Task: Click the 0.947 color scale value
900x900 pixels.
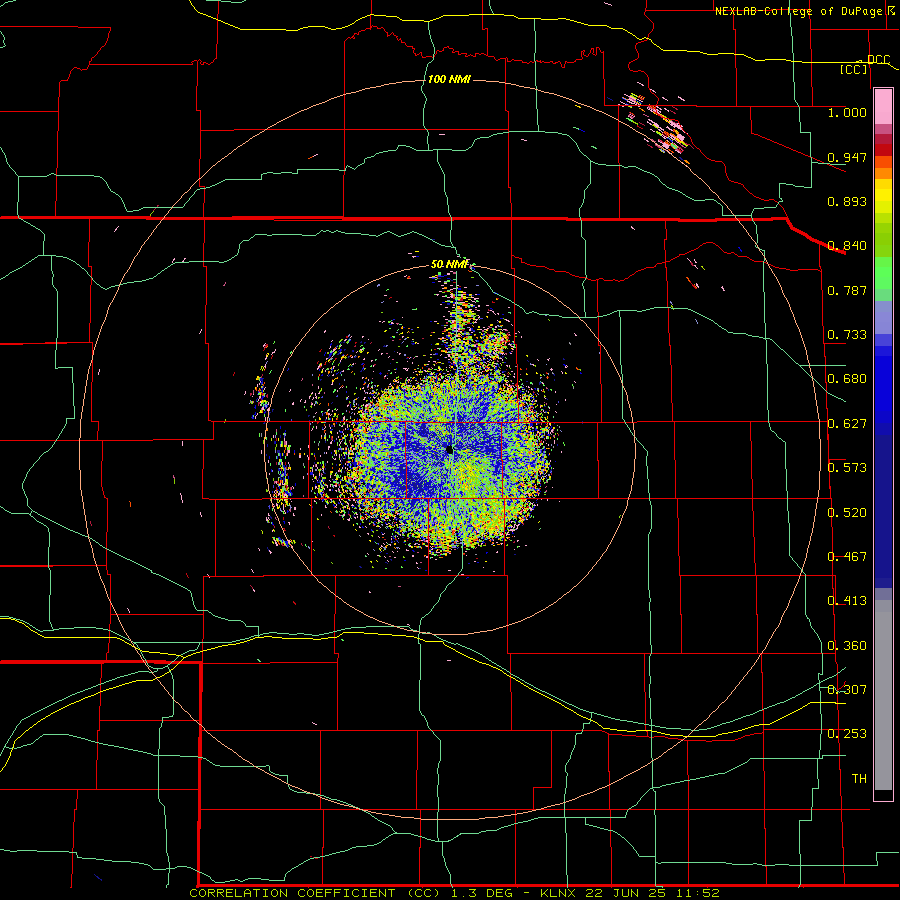Action: click(847, 157)
